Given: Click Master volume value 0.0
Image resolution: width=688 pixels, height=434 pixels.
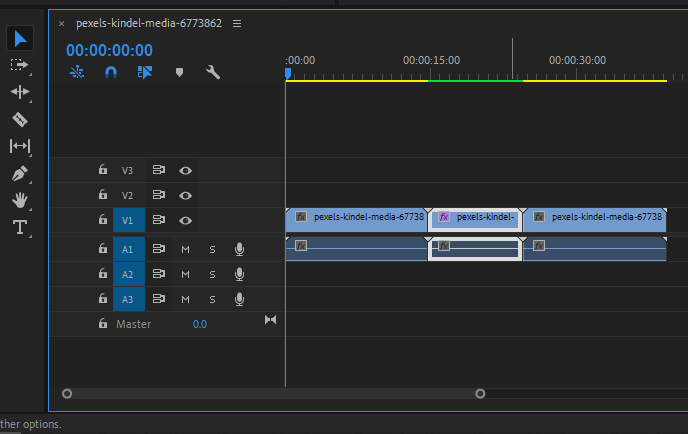Looking at the screenshot, I should tap(200, 324).
